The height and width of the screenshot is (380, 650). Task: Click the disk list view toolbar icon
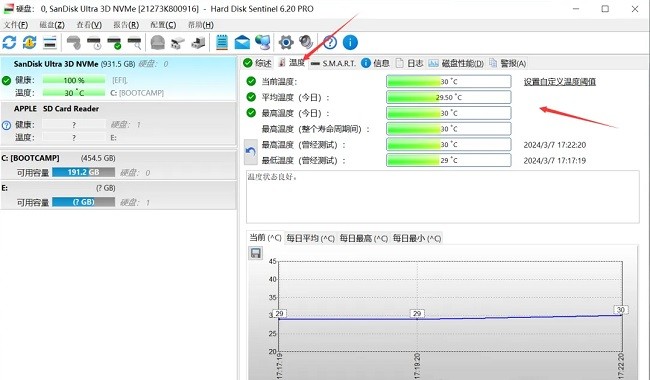click(50, 42)
